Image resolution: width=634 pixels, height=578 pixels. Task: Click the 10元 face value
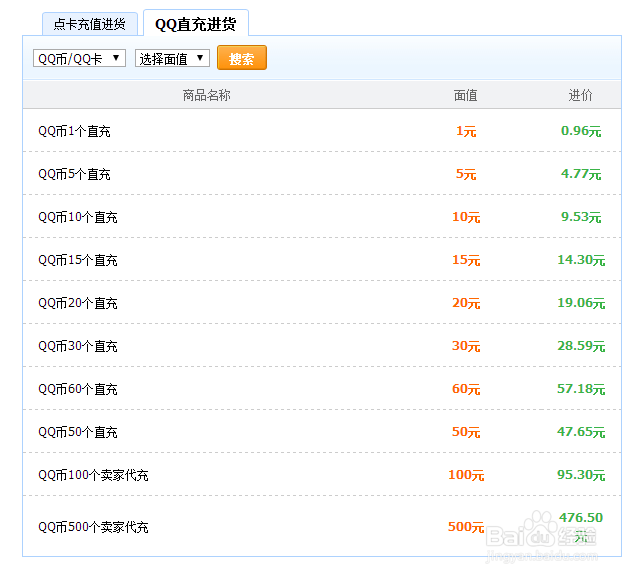tap(466, 217)
